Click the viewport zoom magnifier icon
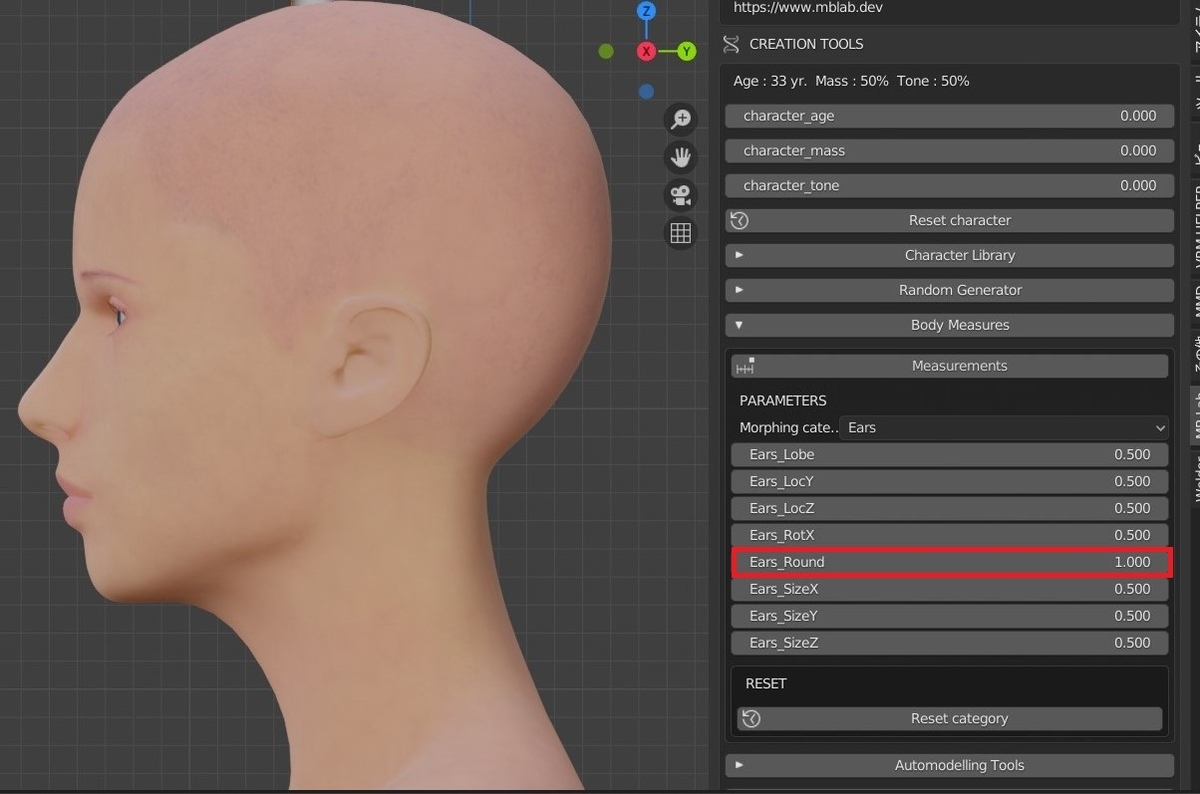 tap(681, 120)
